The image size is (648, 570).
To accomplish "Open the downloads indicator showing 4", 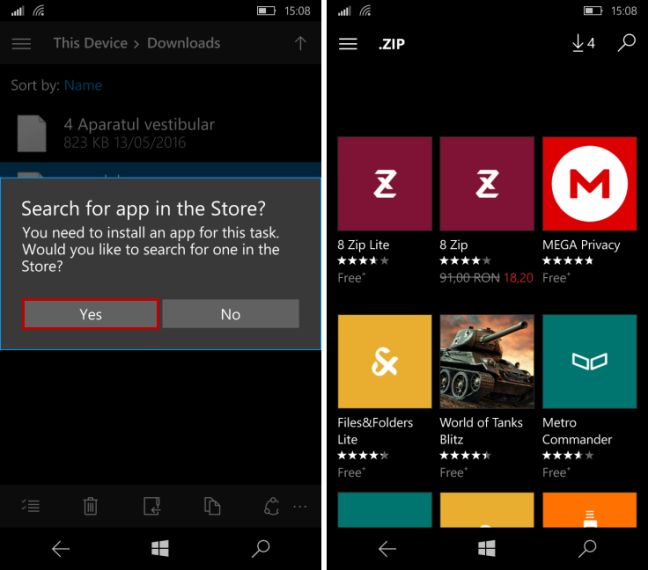I will click(583, 43).
